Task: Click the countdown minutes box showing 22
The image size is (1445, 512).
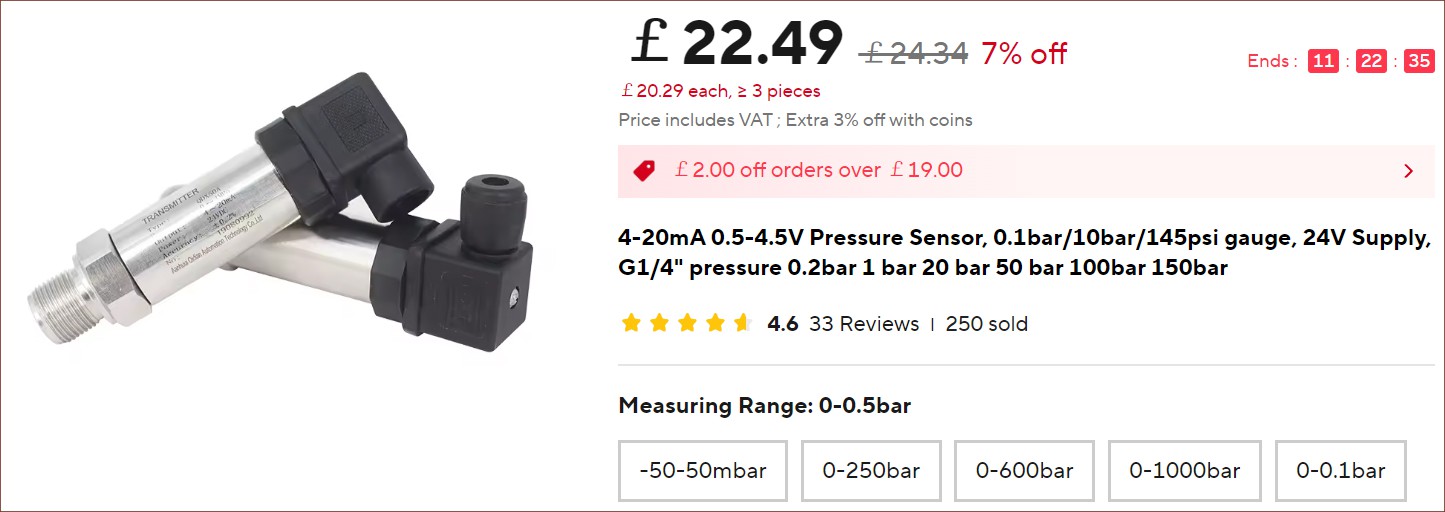Action: point(1371,61)
